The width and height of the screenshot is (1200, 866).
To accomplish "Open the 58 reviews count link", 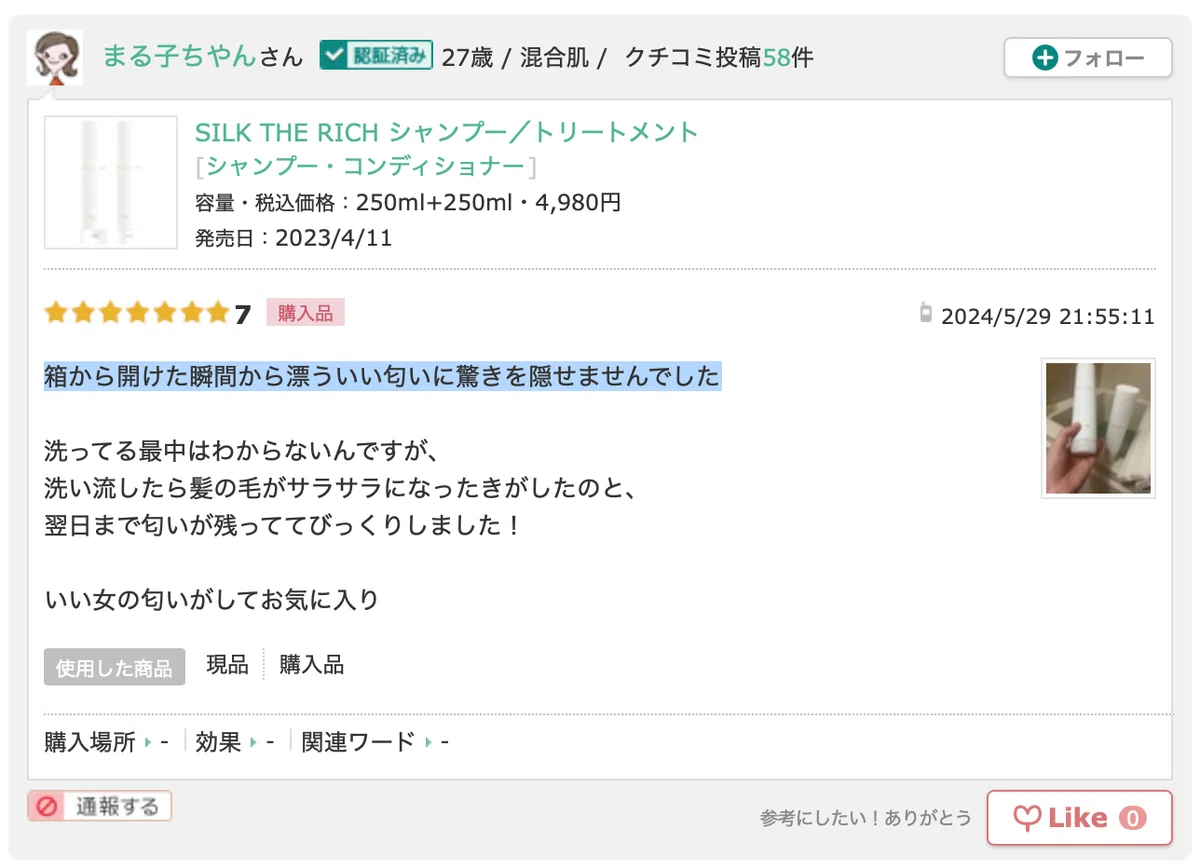I will (776, 57).
